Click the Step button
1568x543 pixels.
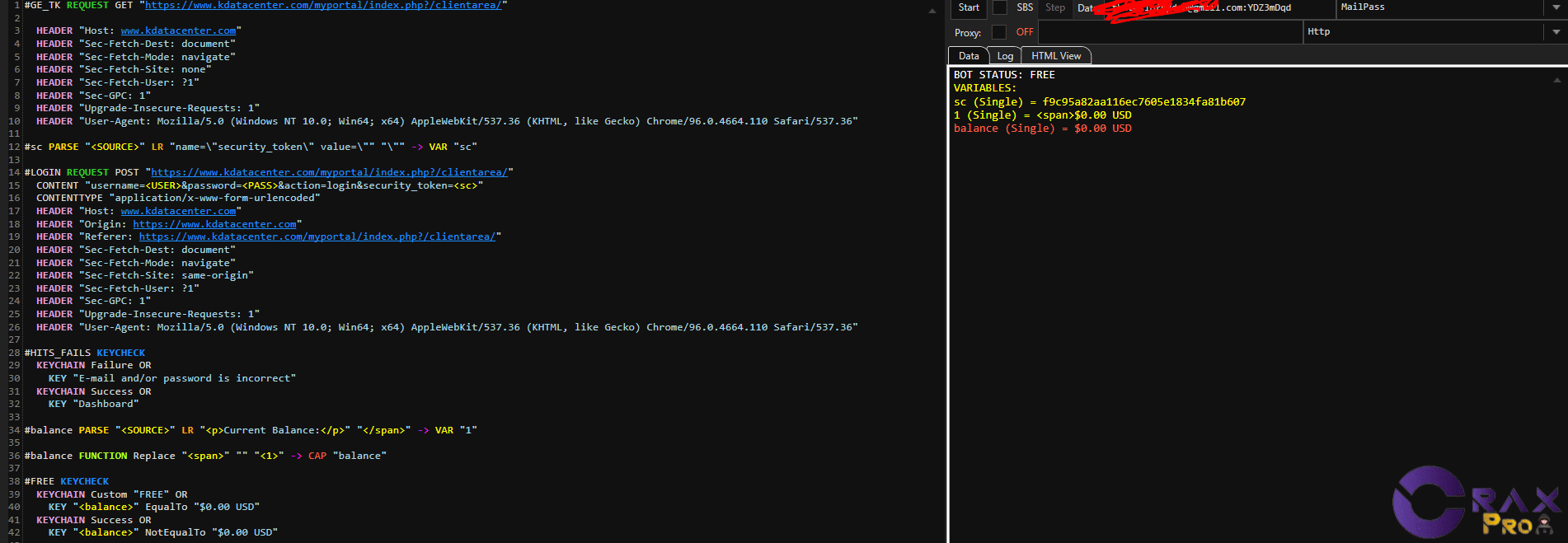[1055, 7]
